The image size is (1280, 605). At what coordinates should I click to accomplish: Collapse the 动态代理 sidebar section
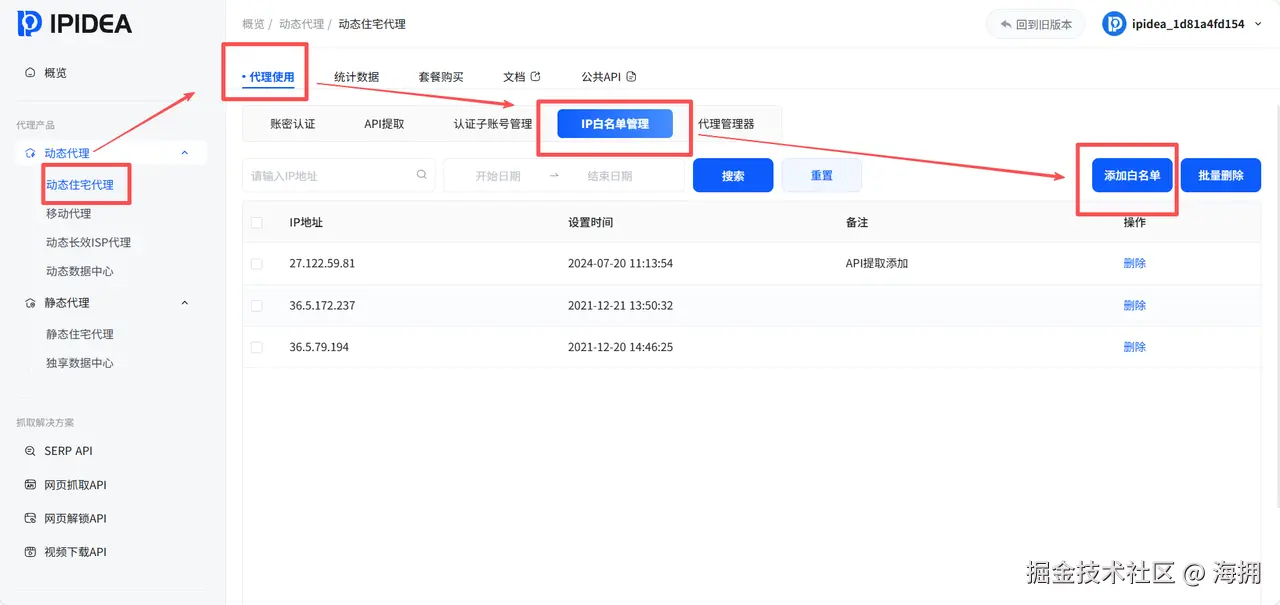[x=184, y=152]
